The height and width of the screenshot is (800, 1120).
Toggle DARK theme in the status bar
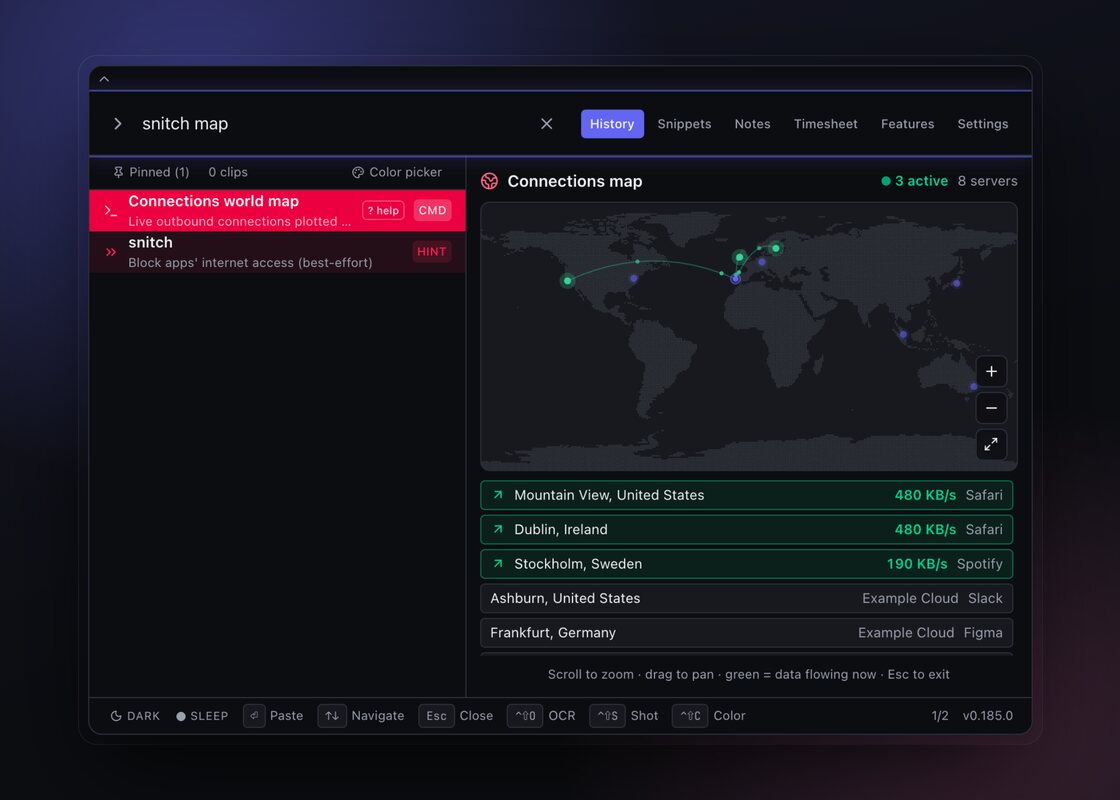tap(135, 716)
